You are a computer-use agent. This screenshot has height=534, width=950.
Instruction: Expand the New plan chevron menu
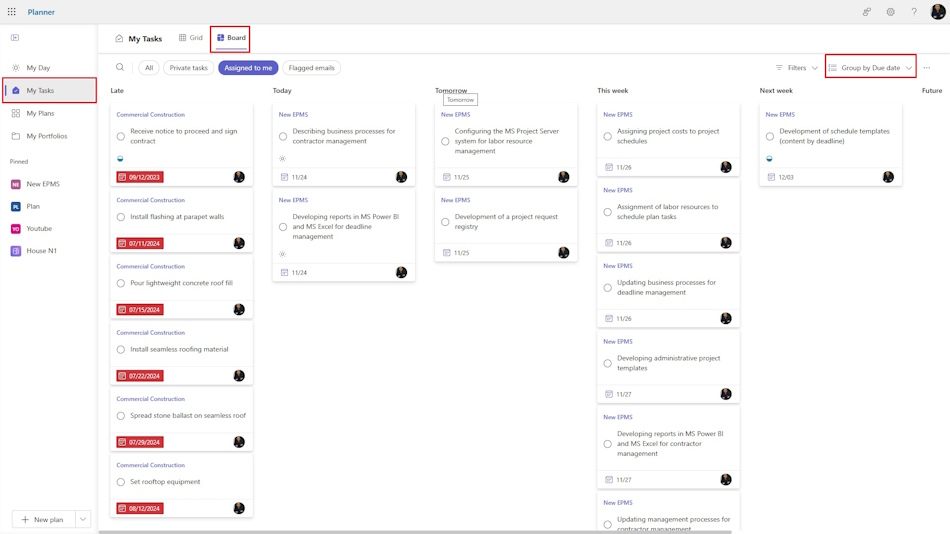[x=83, y=519]
